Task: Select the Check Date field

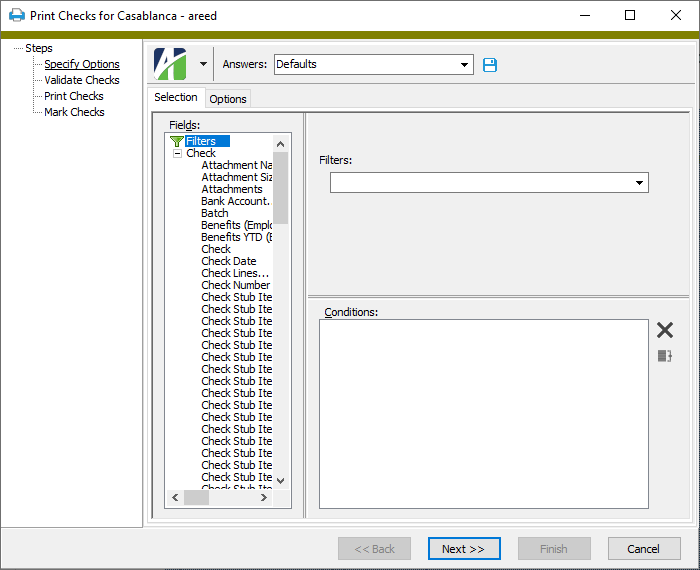Action: pyautogui.click(x=228, y=261)
